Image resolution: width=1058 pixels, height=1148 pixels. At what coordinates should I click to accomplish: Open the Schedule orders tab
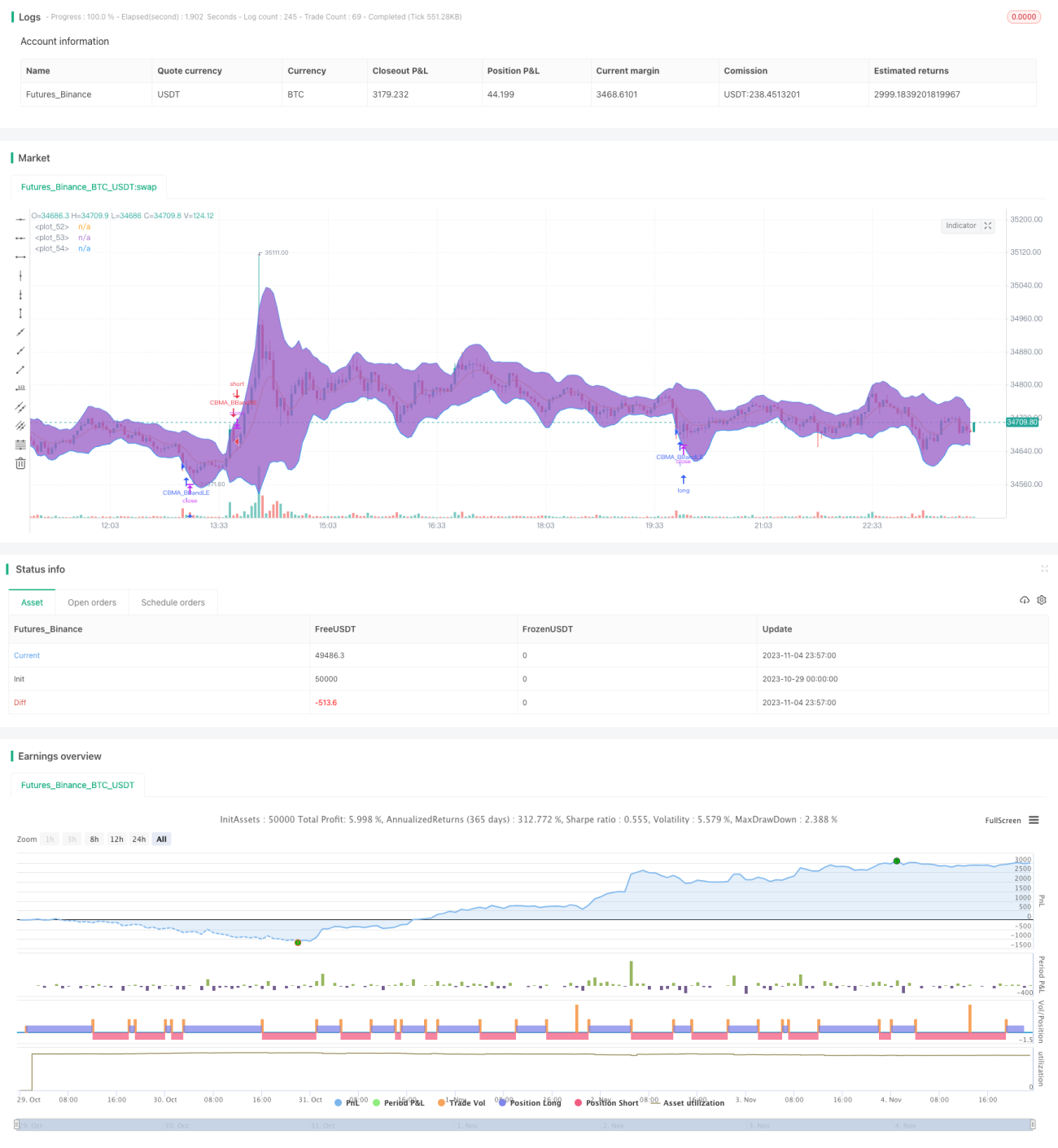pyautogui.click(x=173, y=602)
